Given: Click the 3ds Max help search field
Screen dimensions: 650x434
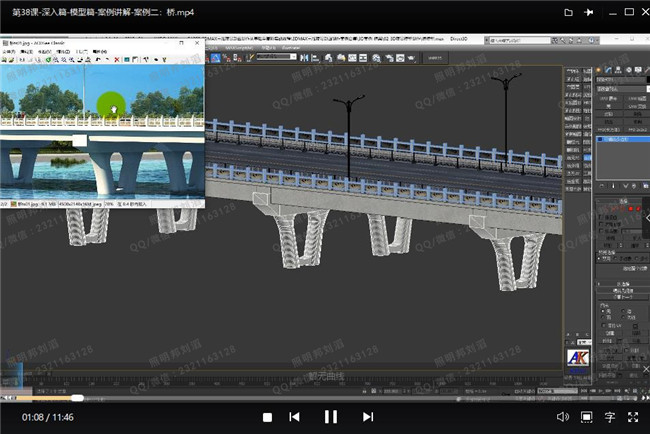Looking at the screenshot, I should pyautogui.click(x=520, y=40).
